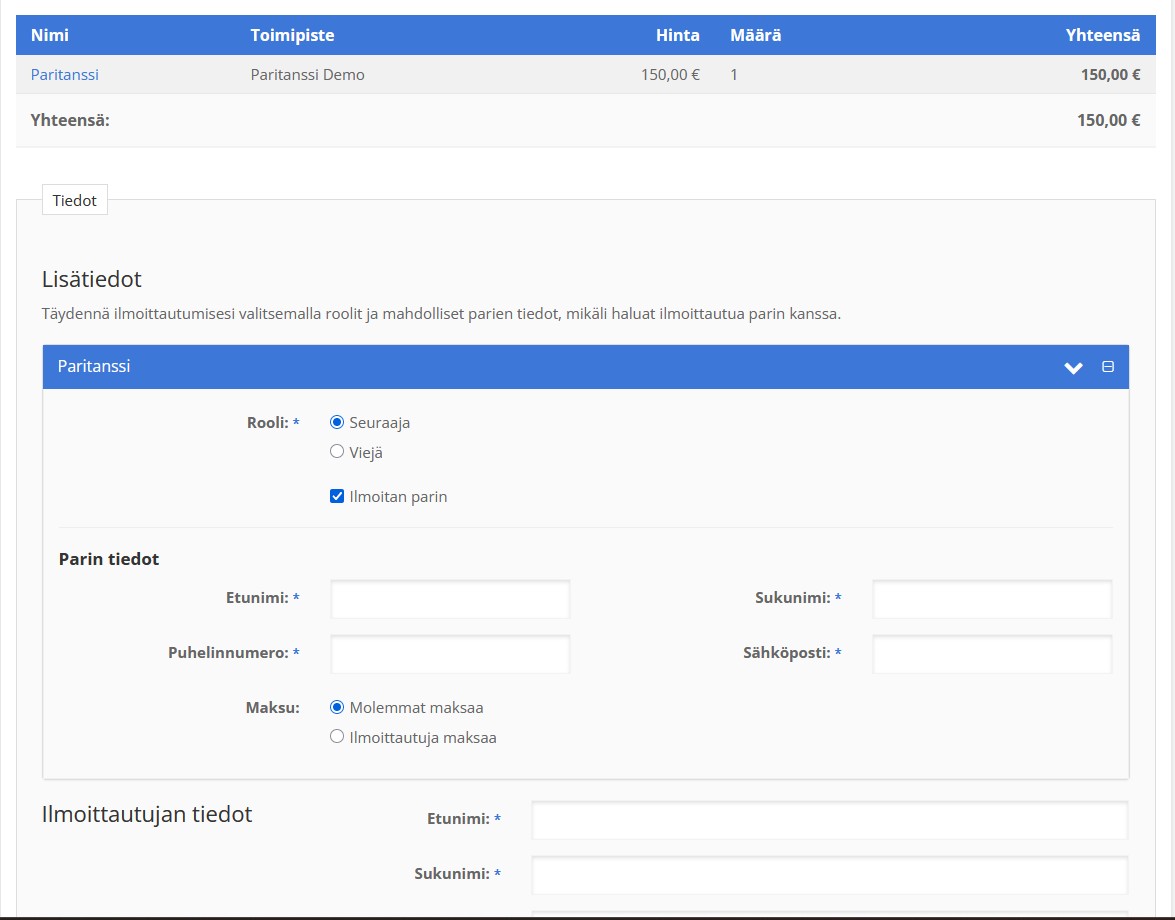This screenshot has height=920, width=1175.
Task: Focus the partner's Etunimi field
Action: 450,599
